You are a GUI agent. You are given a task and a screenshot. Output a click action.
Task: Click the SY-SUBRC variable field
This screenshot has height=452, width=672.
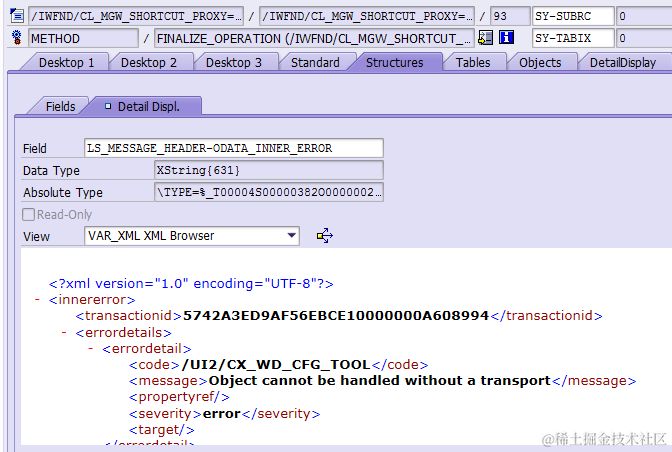[x=573, y=16]
